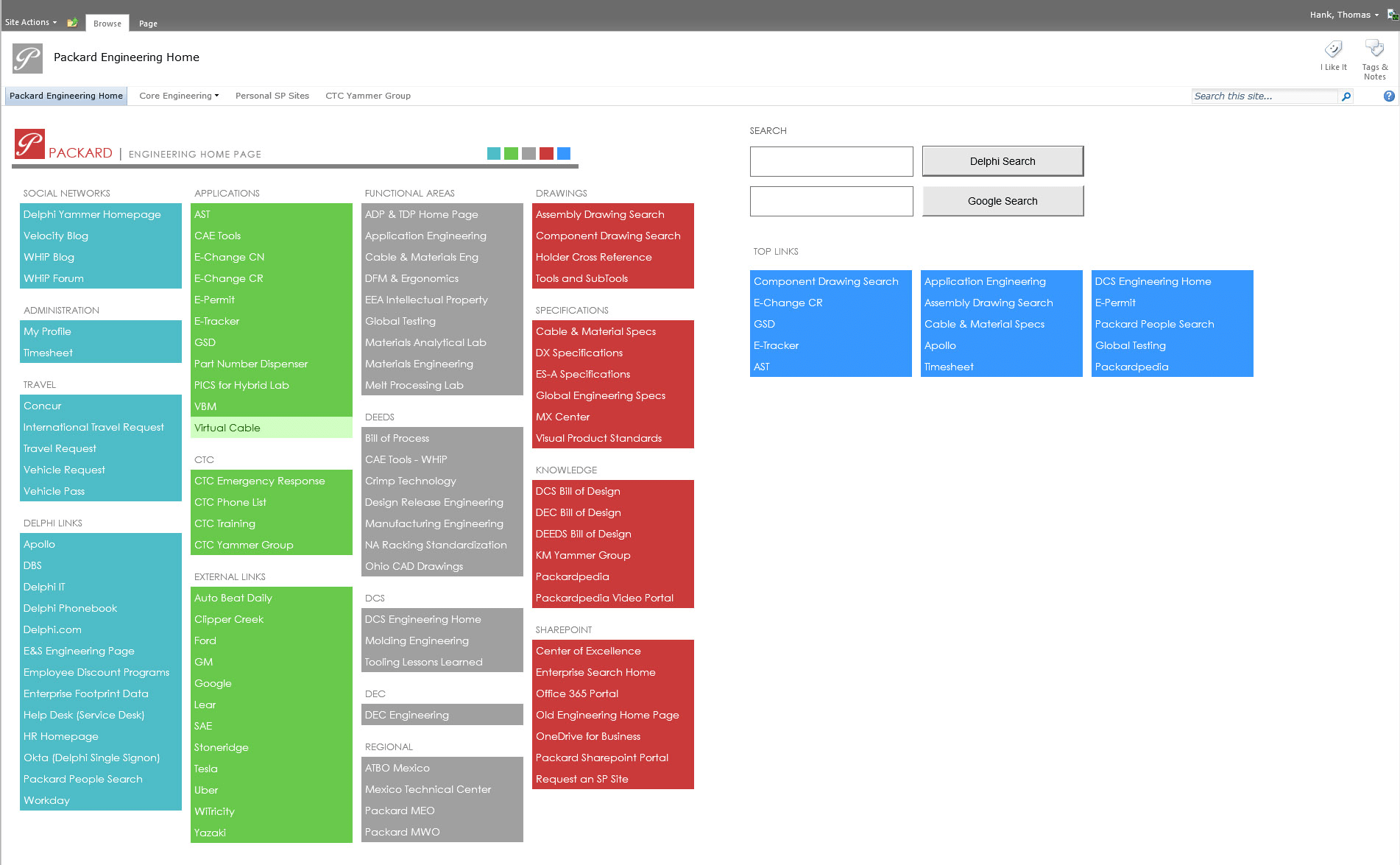Click the I Like It tag icon
This screenshot has width=1400, height=865.
pyautogui.click(x=1333, y=50)
